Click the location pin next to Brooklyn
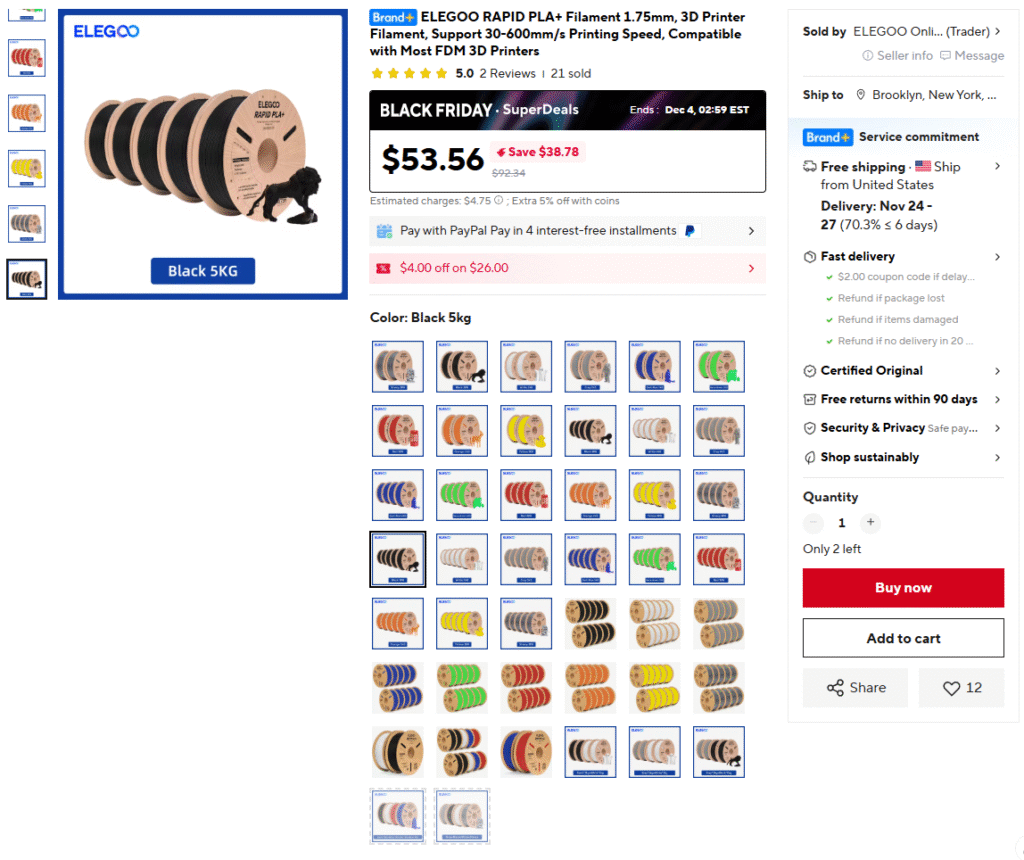Screen dimensions: 1024x860 pos(861,95)
